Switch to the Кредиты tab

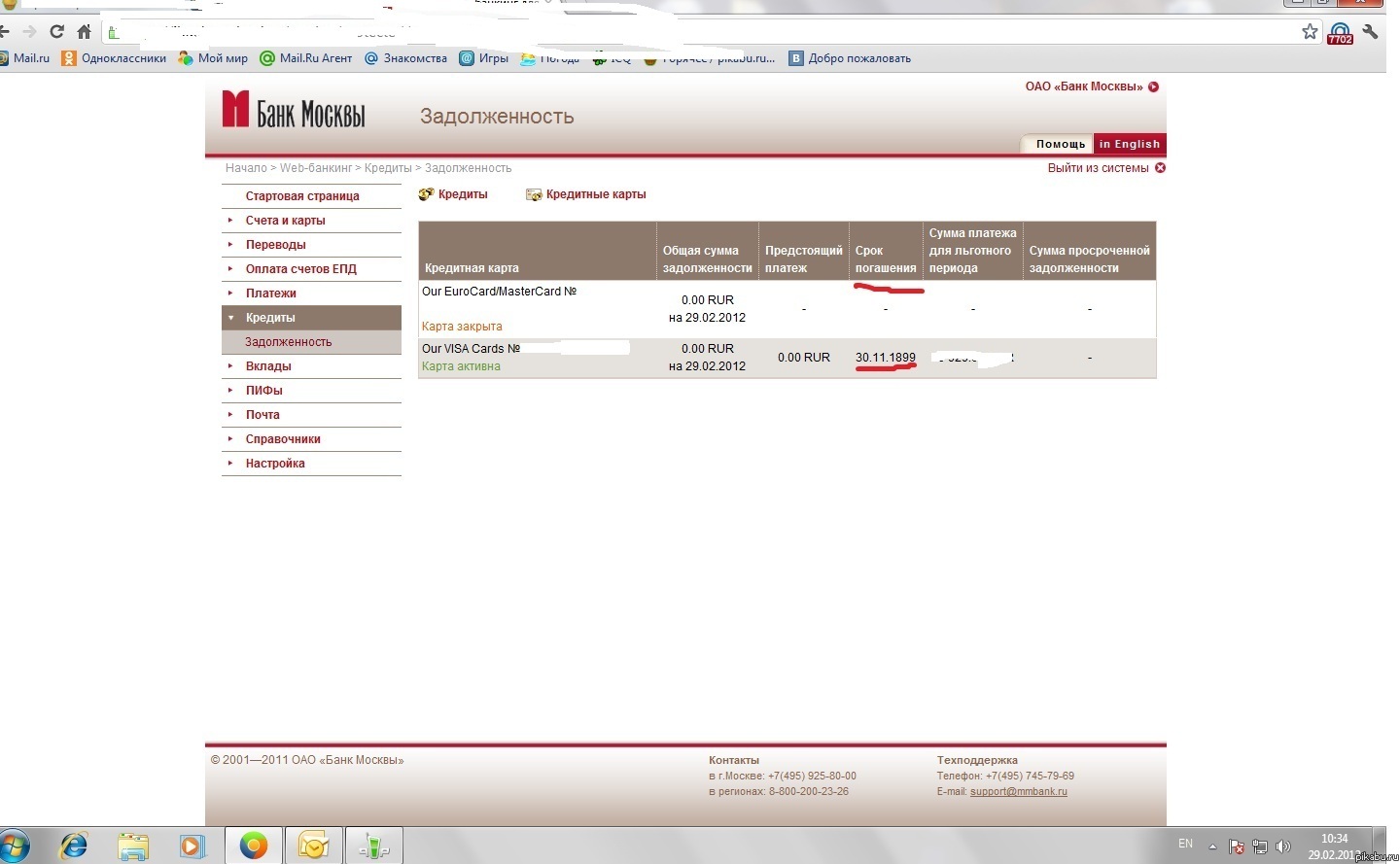click(x=462, y=194)
